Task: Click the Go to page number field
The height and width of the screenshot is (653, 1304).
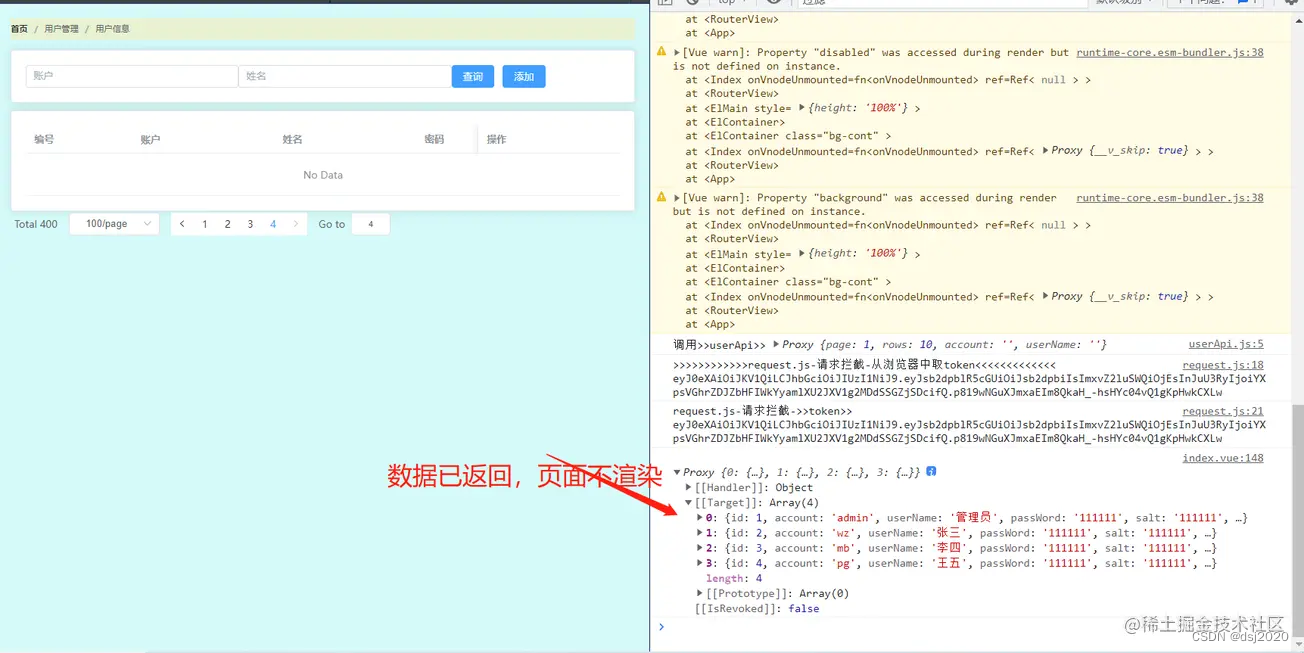Action: (x=371, y=224)
